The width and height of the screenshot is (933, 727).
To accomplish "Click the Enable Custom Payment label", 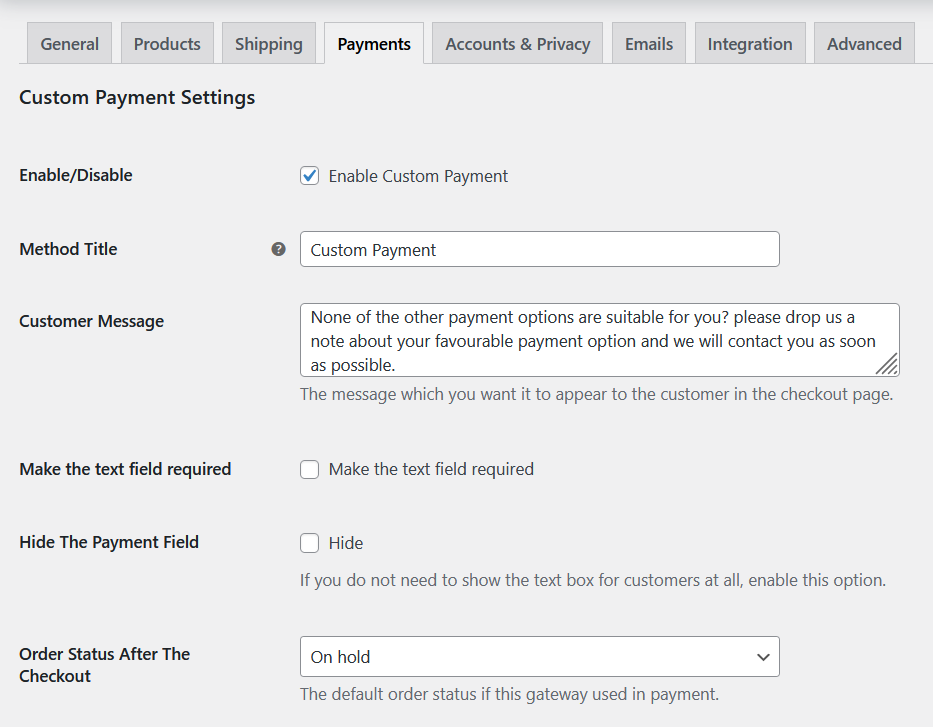I will click(418, 176).
